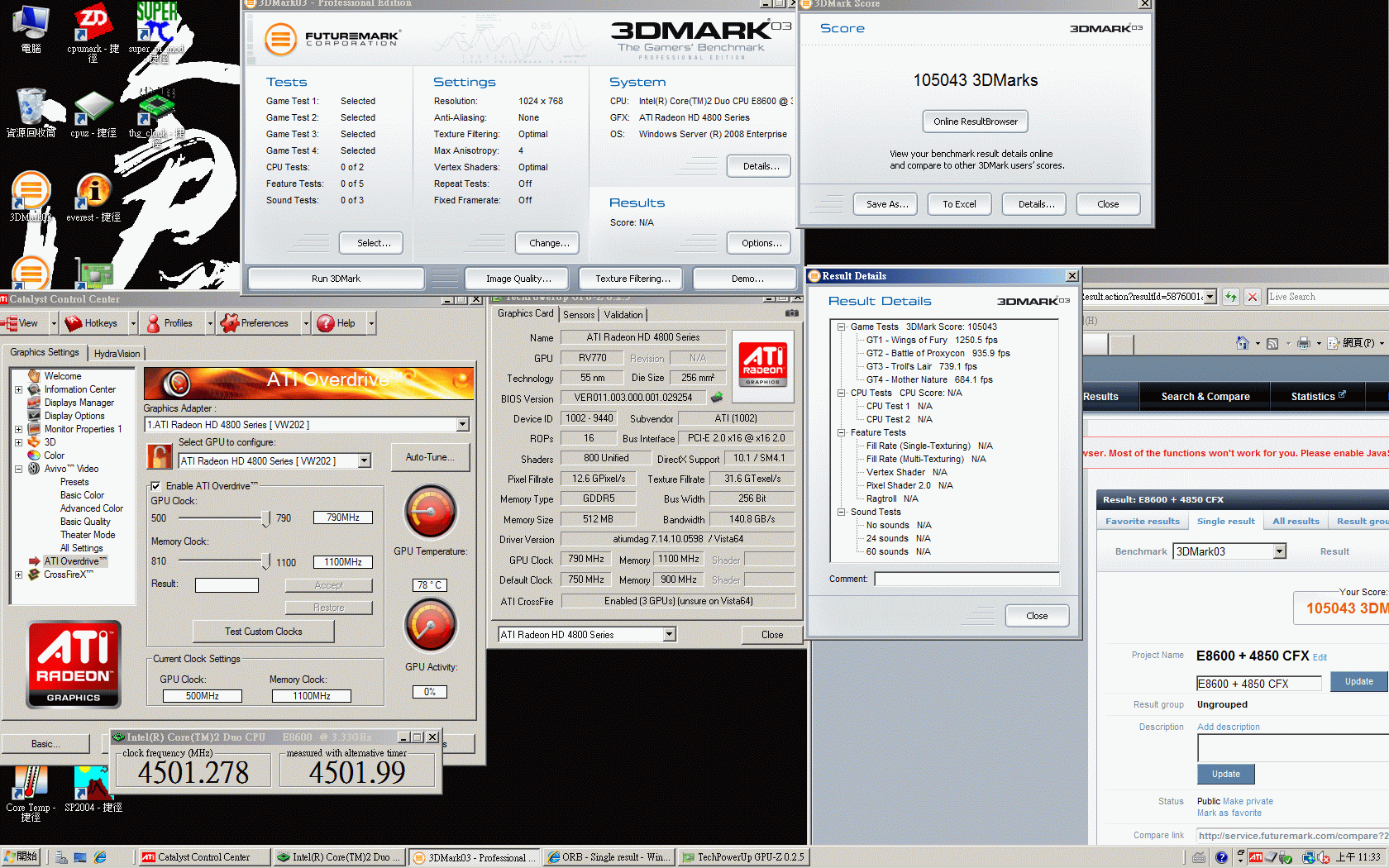
Task: Click the GPU Clock slider handle
Action: click(265, 518)
